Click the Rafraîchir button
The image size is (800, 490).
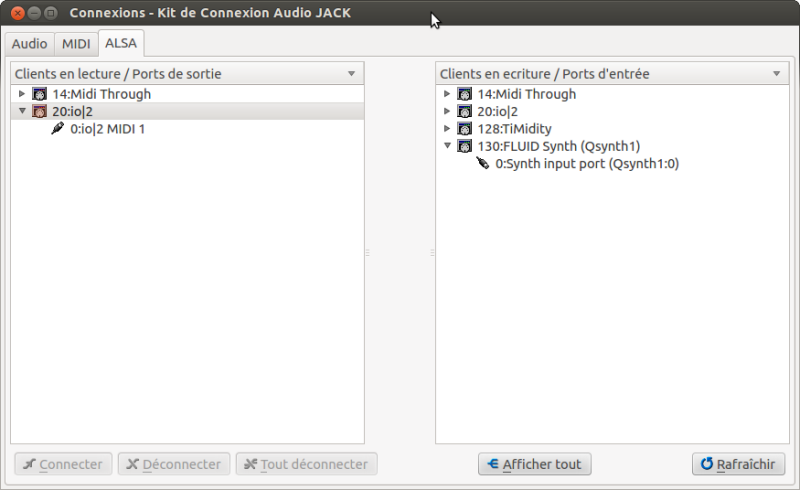(x=738, y=464)
